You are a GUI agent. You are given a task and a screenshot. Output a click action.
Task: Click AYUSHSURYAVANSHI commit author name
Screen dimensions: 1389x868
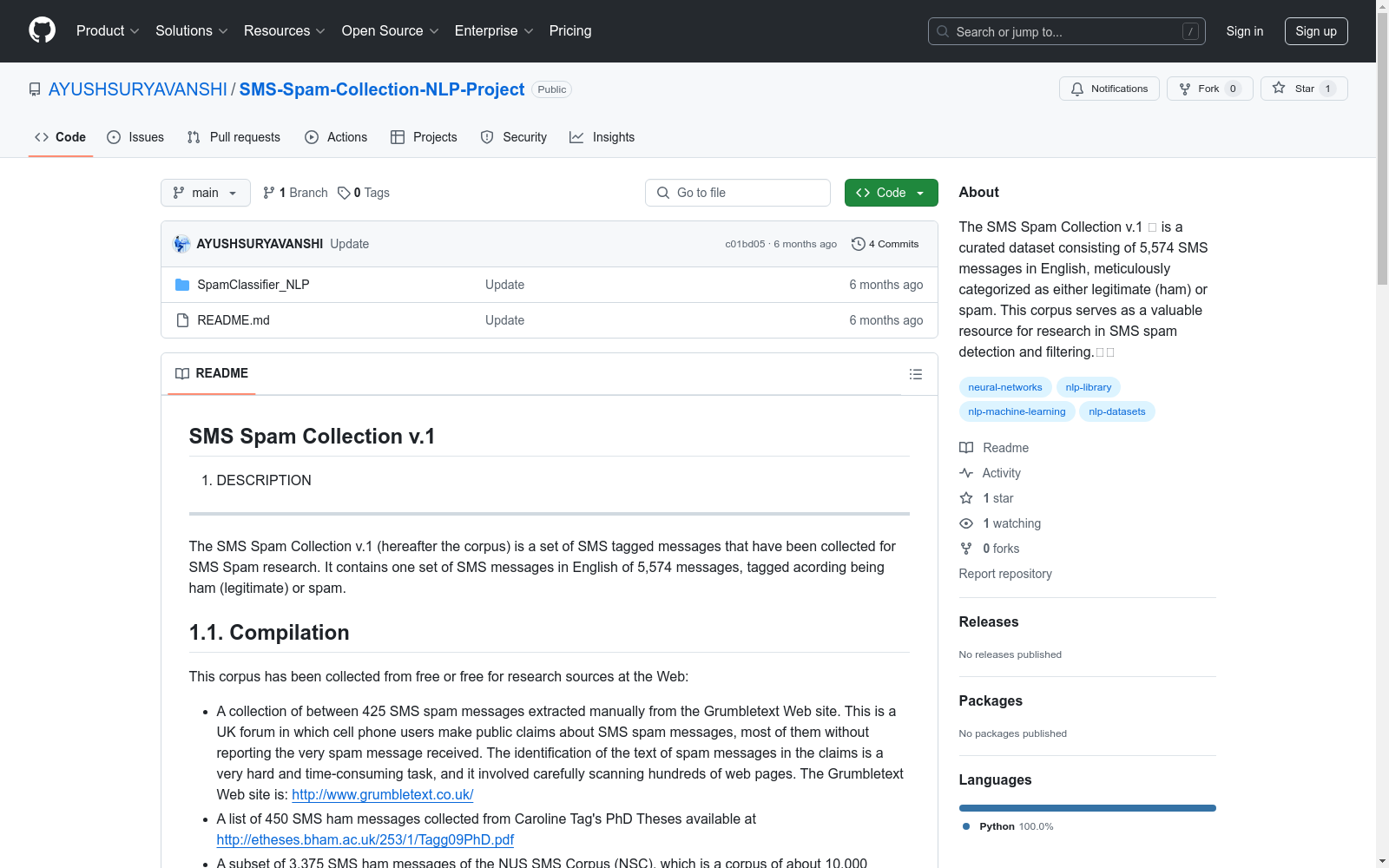[260, 244]
